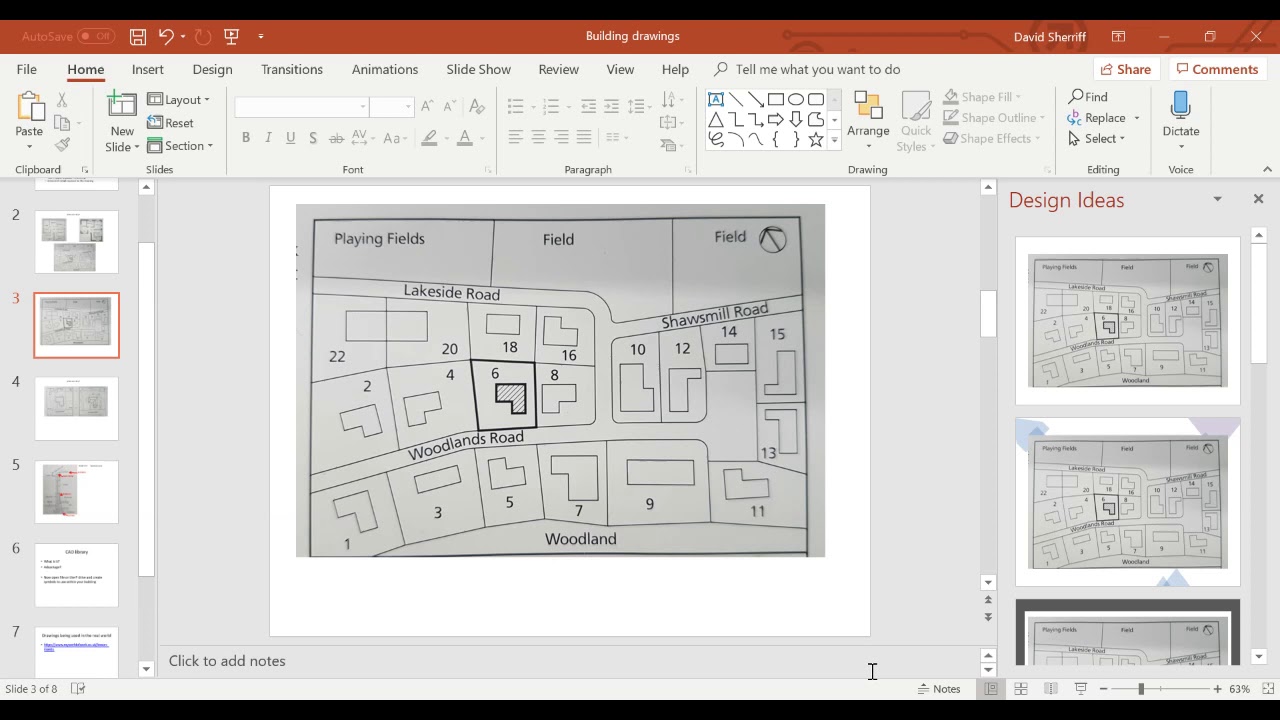Select slide 4 thumbnail
This screenshot has height=720, width=1280.
click(x=76, y=408)
